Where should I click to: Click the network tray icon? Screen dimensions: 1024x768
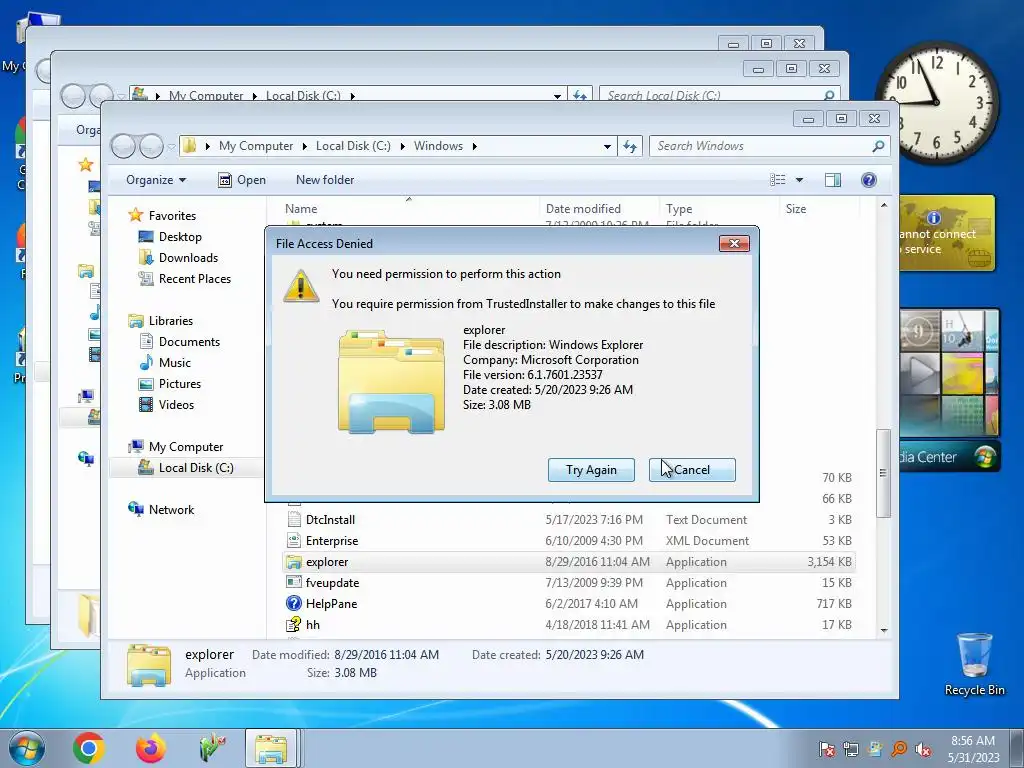(850, 749)
